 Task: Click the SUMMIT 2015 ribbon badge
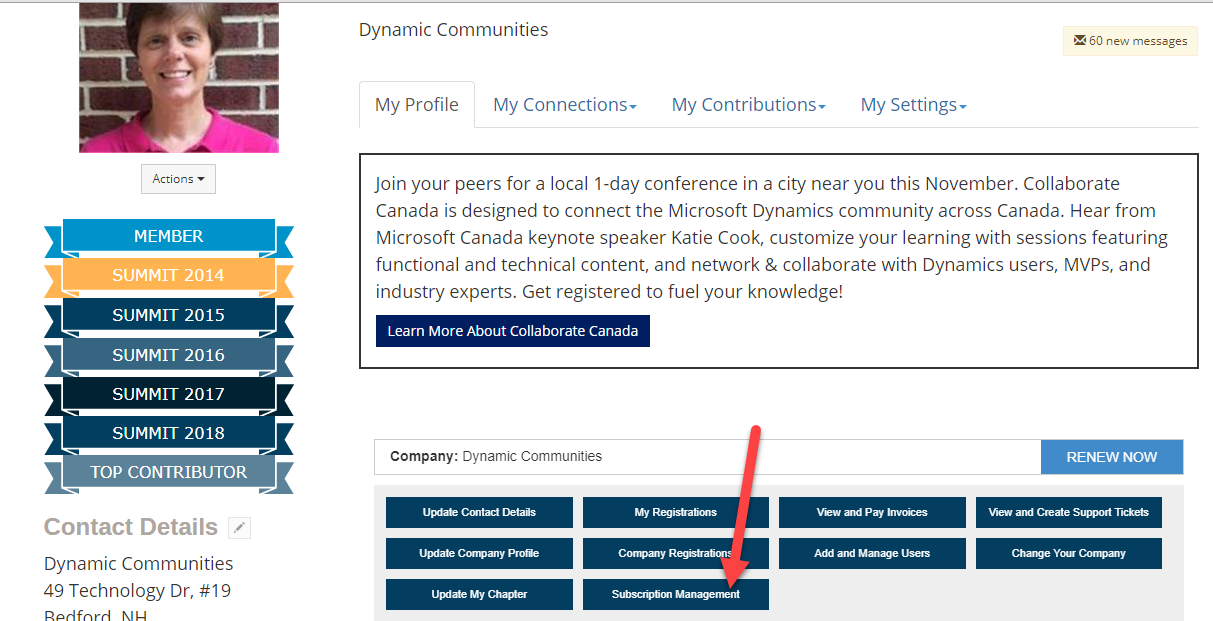point(169,315)
